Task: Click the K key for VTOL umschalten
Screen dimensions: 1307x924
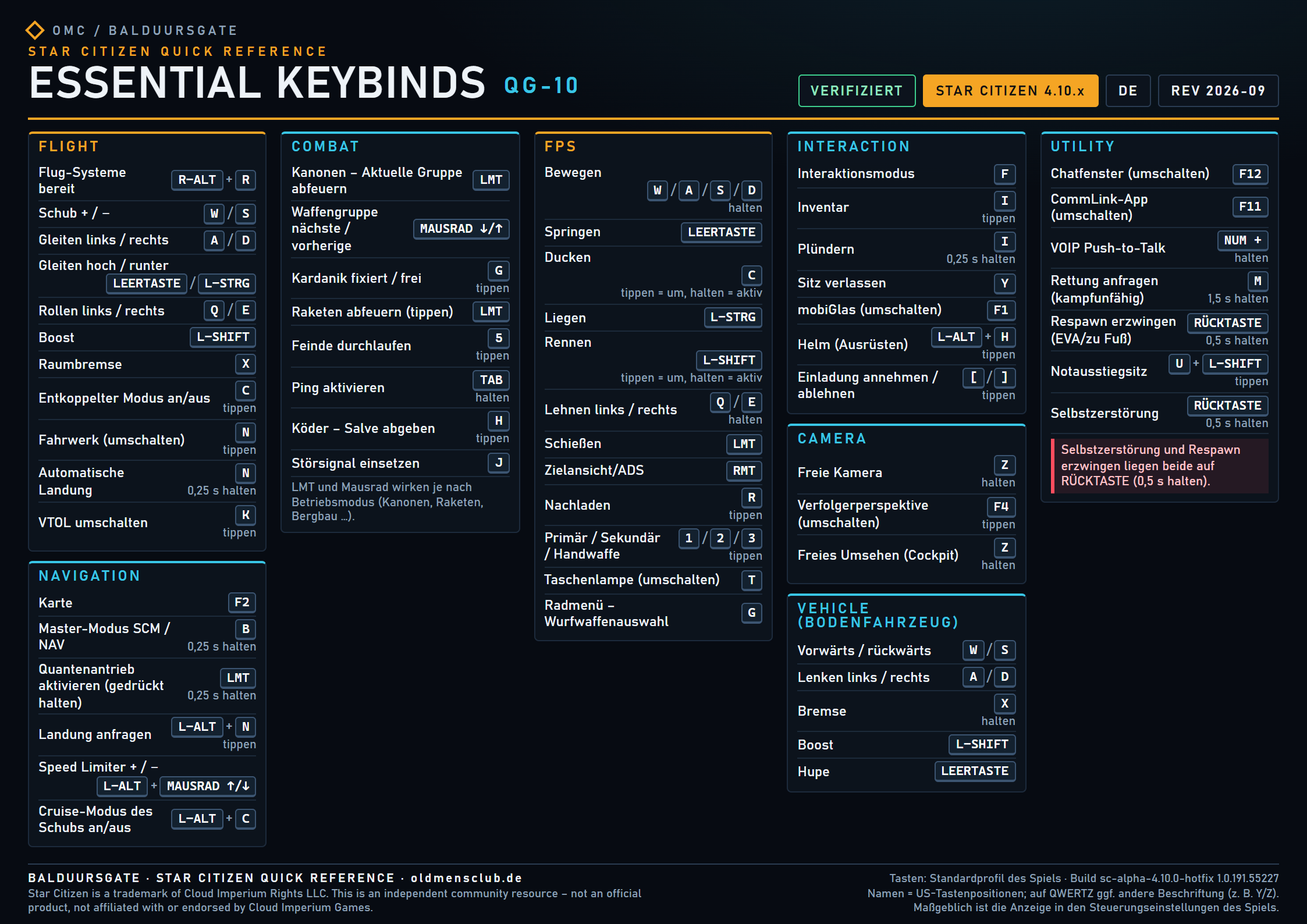Action: 246,515
